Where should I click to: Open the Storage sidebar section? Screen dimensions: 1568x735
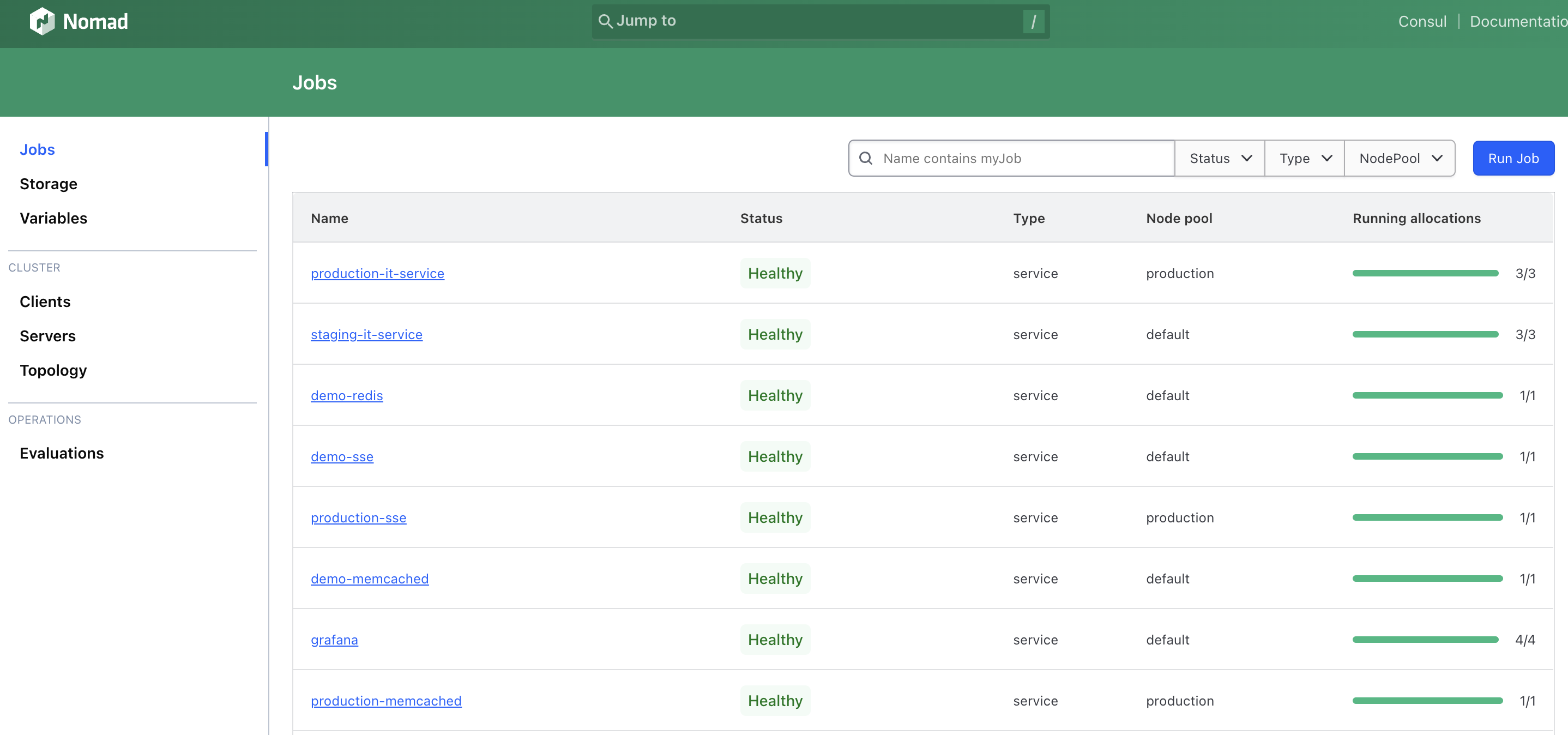[x=48, y=184]
